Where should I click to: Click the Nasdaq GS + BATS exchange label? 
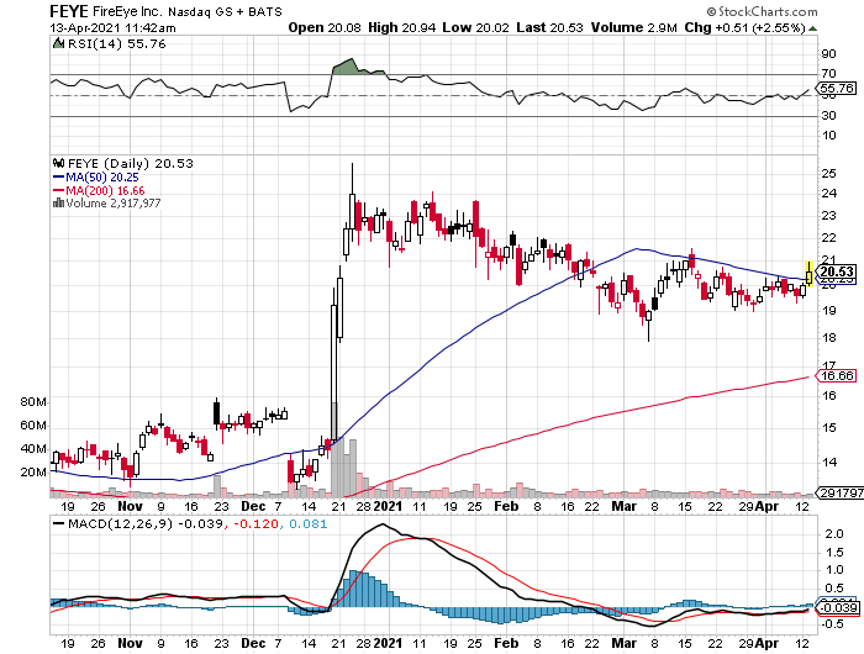coord(225,12)
